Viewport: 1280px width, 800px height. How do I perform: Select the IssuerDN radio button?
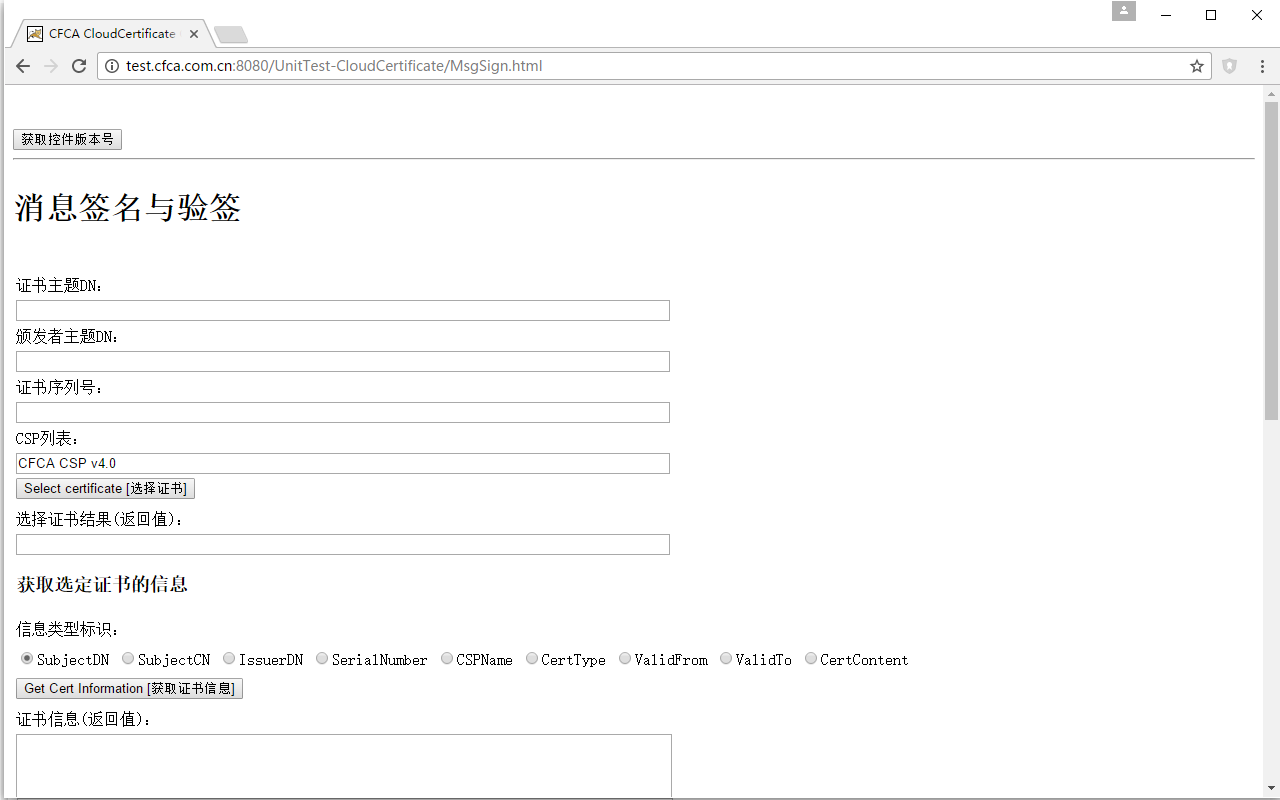(229, 658)
